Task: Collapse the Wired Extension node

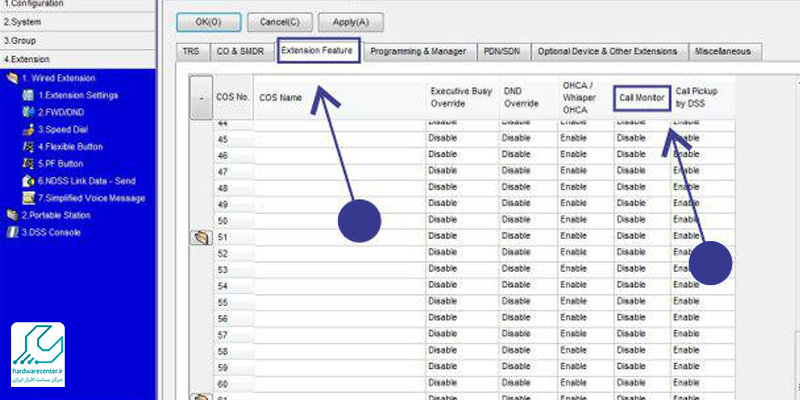Action: pyautogui.click(x=12, y=78)
